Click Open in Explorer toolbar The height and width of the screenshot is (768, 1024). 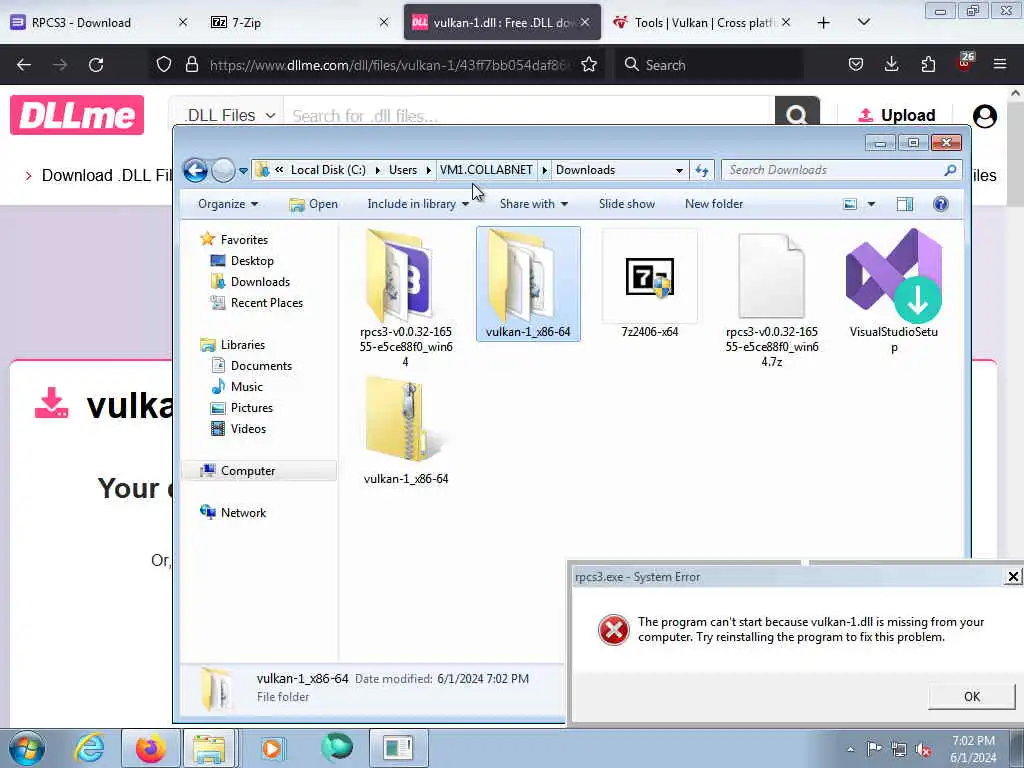(313, 204)
